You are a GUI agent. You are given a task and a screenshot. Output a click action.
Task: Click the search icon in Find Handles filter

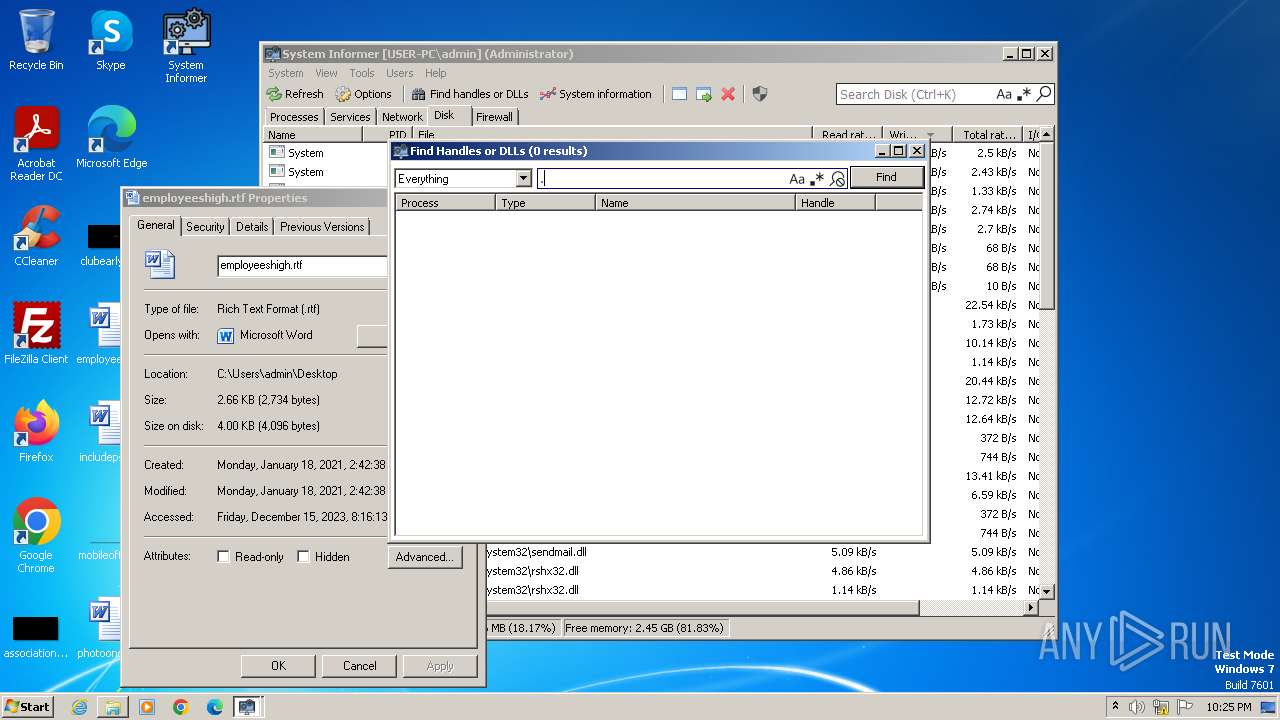(x=838, y=179)
